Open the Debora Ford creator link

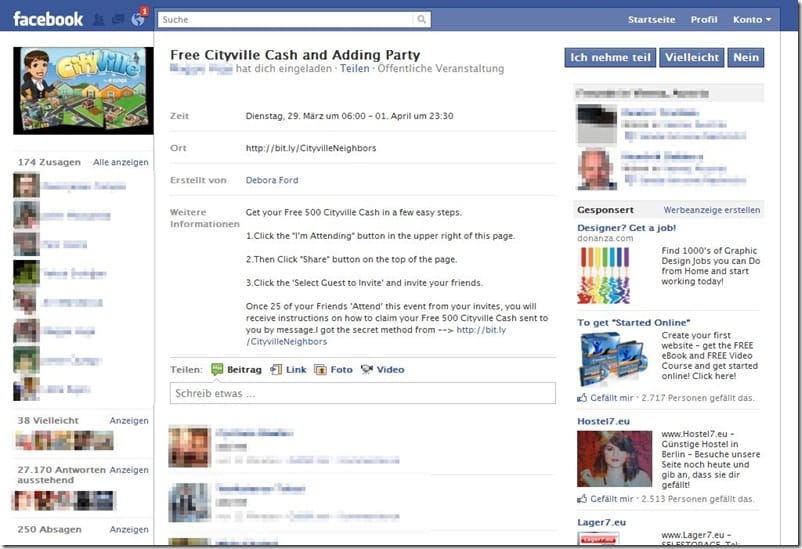pos(272,180)
